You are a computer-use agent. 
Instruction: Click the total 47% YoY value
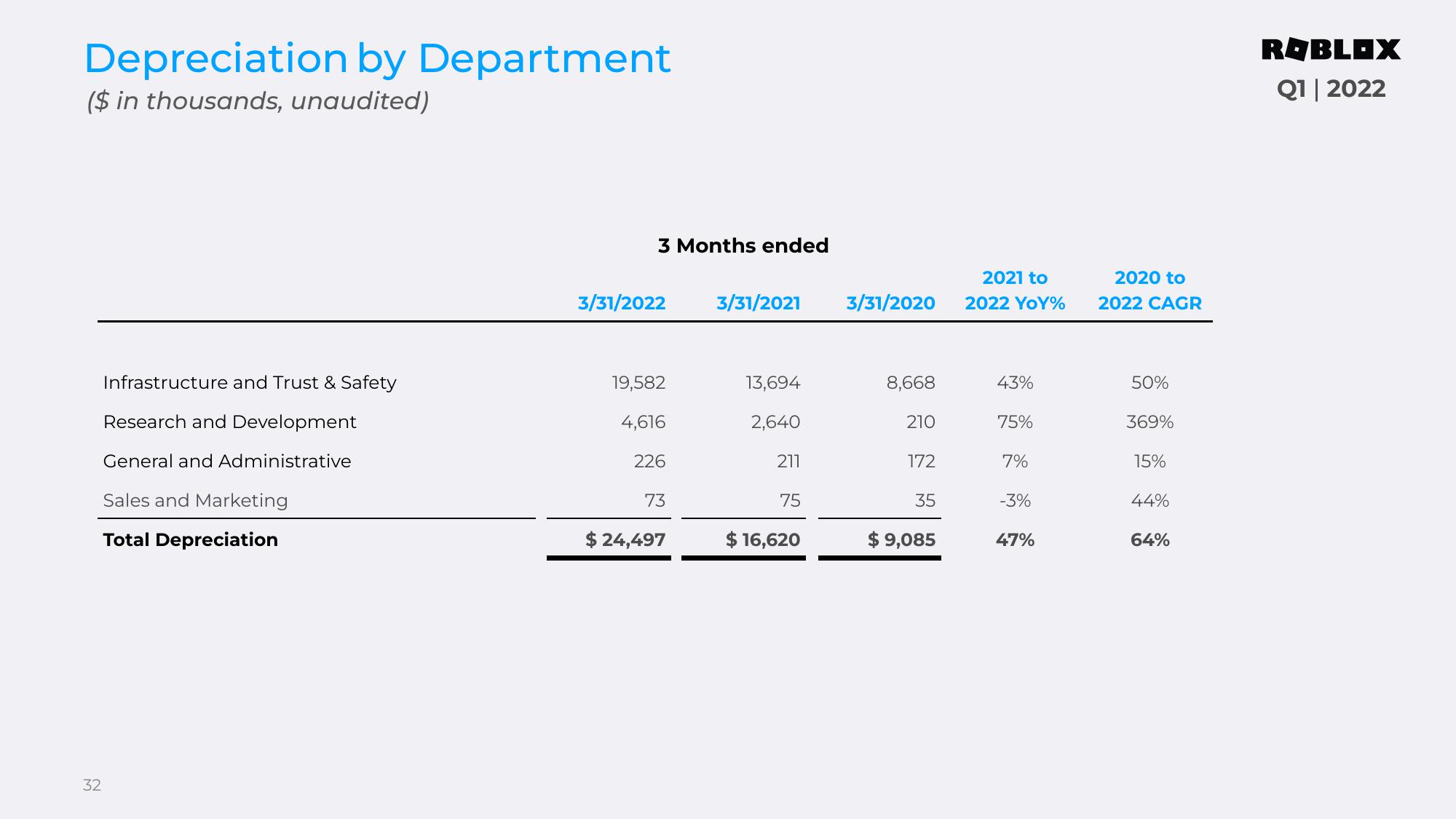pos(1015,540)
